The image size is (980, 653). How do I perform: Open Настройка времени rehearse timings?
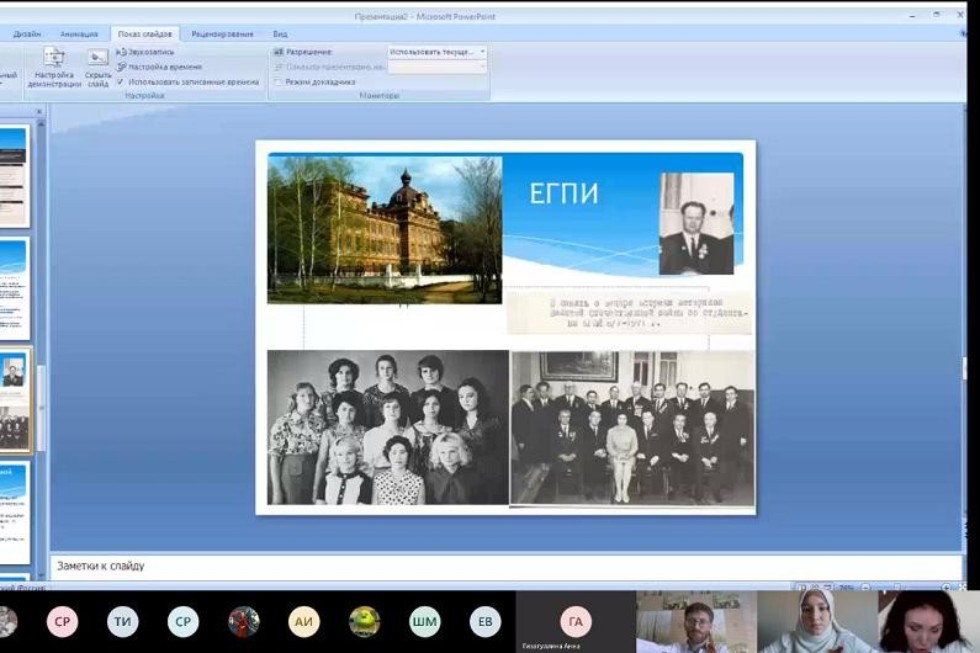pos(158,67)
